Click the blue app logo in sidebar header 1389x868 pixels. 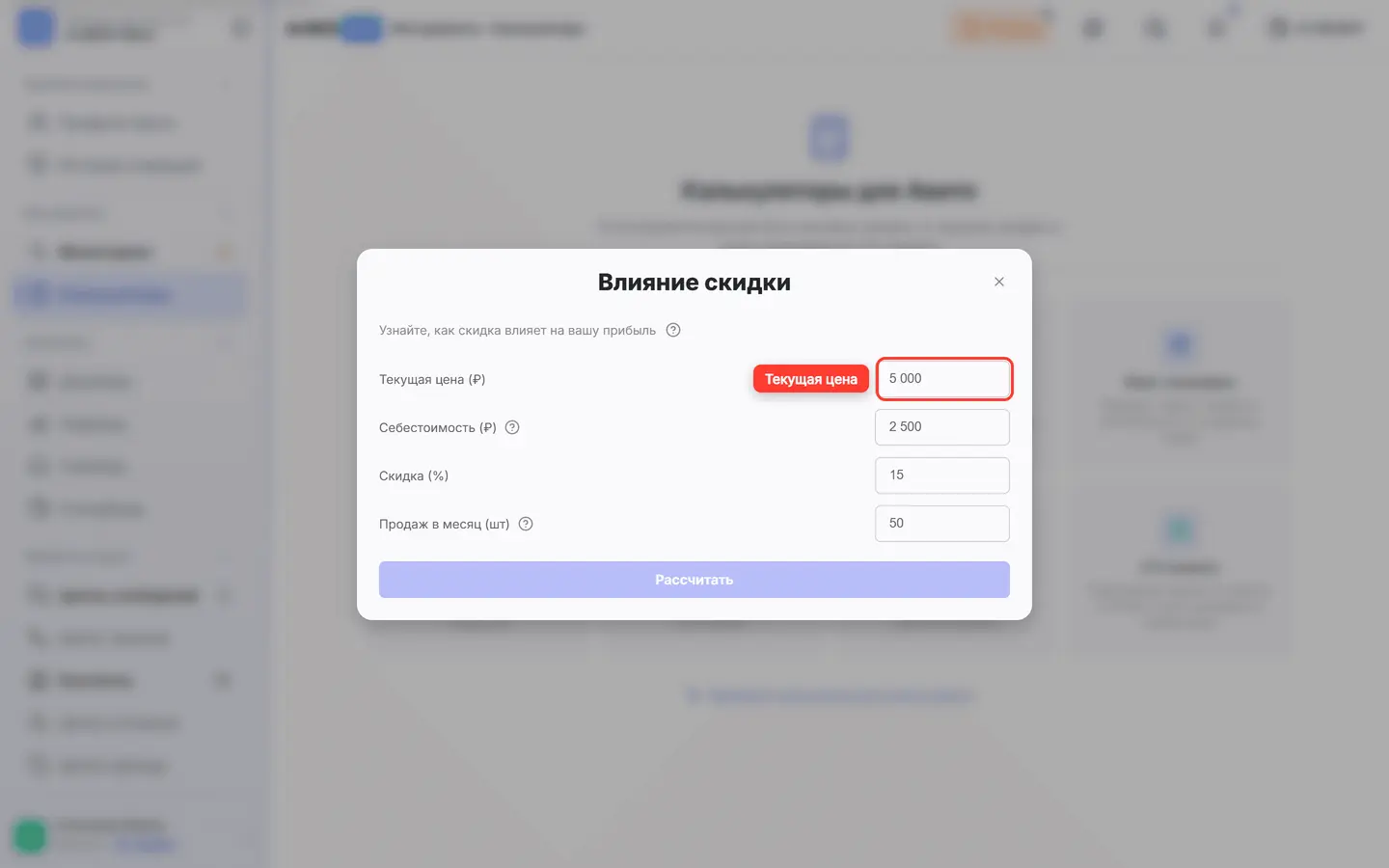37,28
